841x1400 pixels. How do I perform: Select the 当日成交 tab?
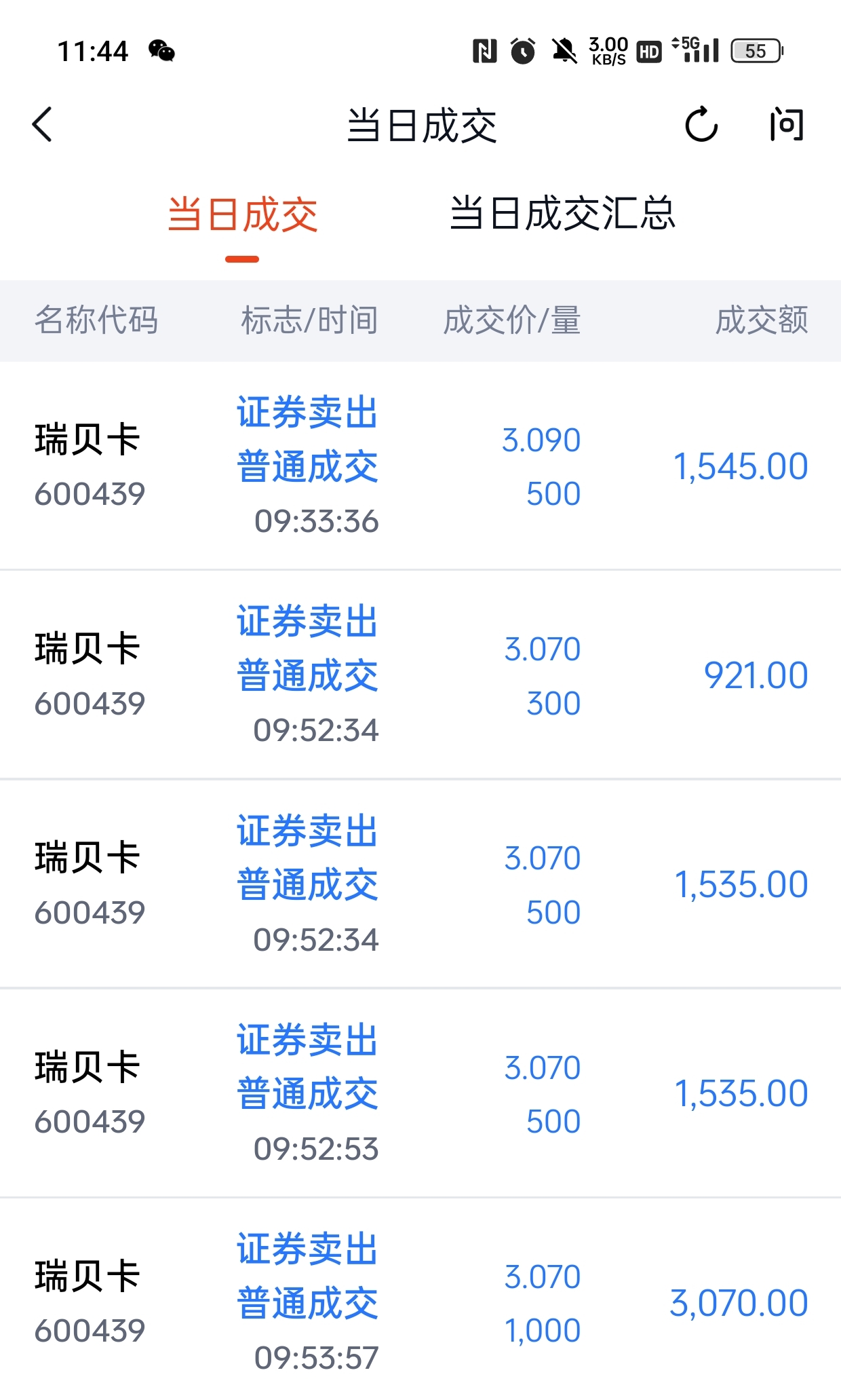tap(242, 215)
